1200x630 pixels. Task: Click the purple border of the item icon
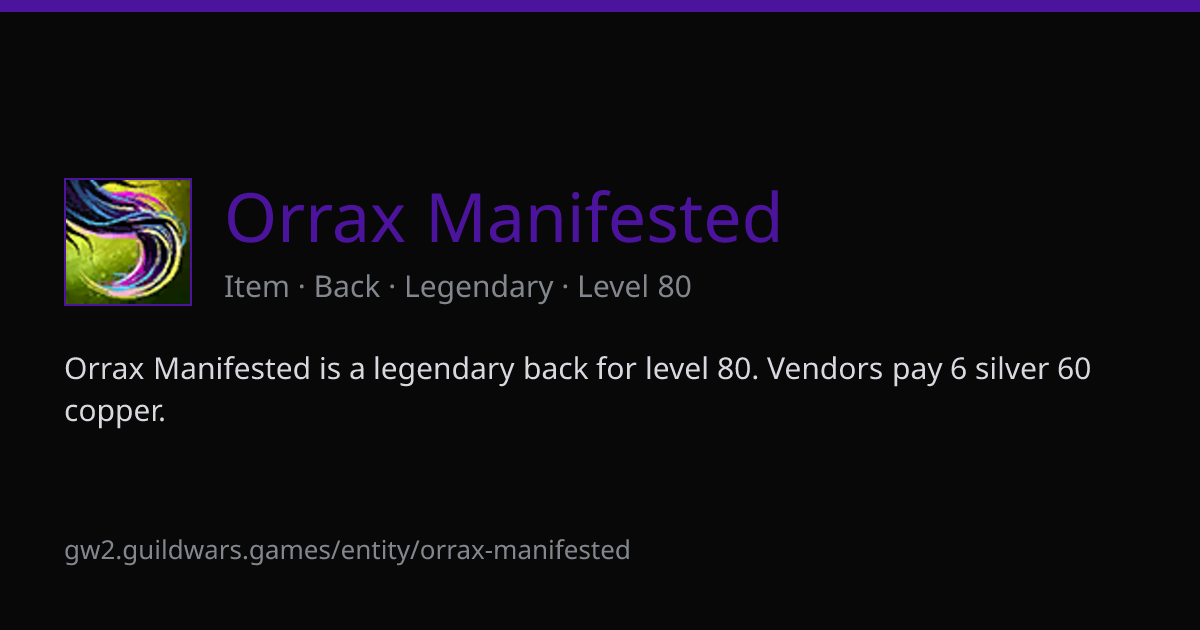tap(66, 242)
